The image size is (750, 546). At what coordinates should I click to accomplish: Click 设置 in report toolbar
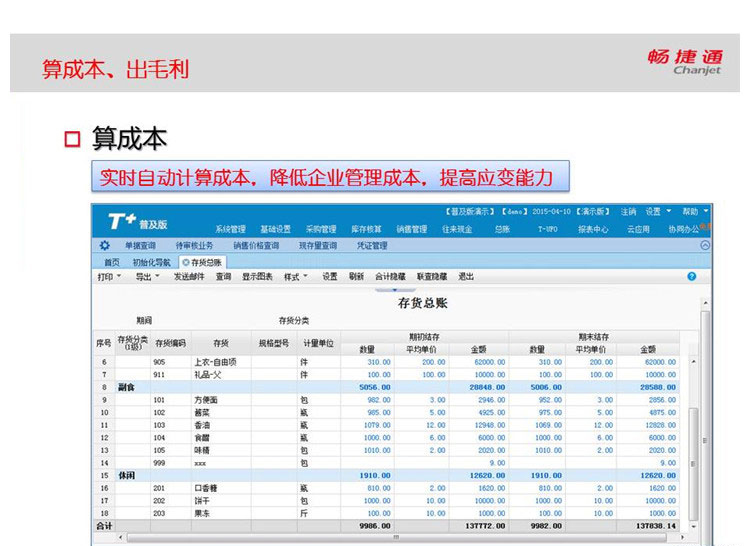point(330,277)
